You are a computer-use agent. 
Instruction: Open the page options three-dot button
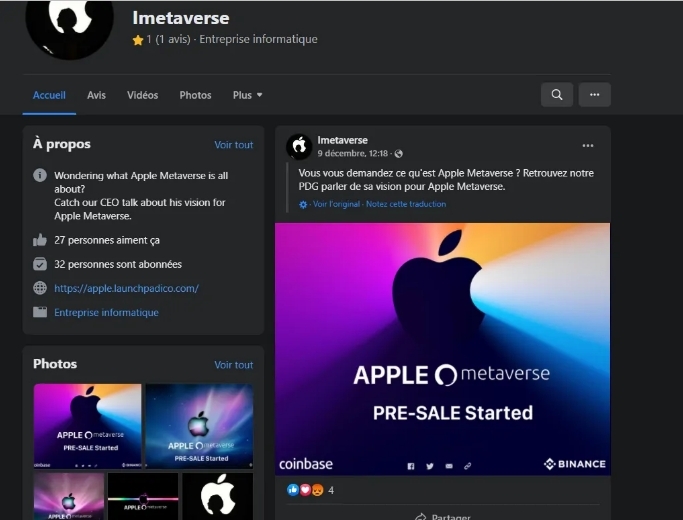click(x=595, y=95)
